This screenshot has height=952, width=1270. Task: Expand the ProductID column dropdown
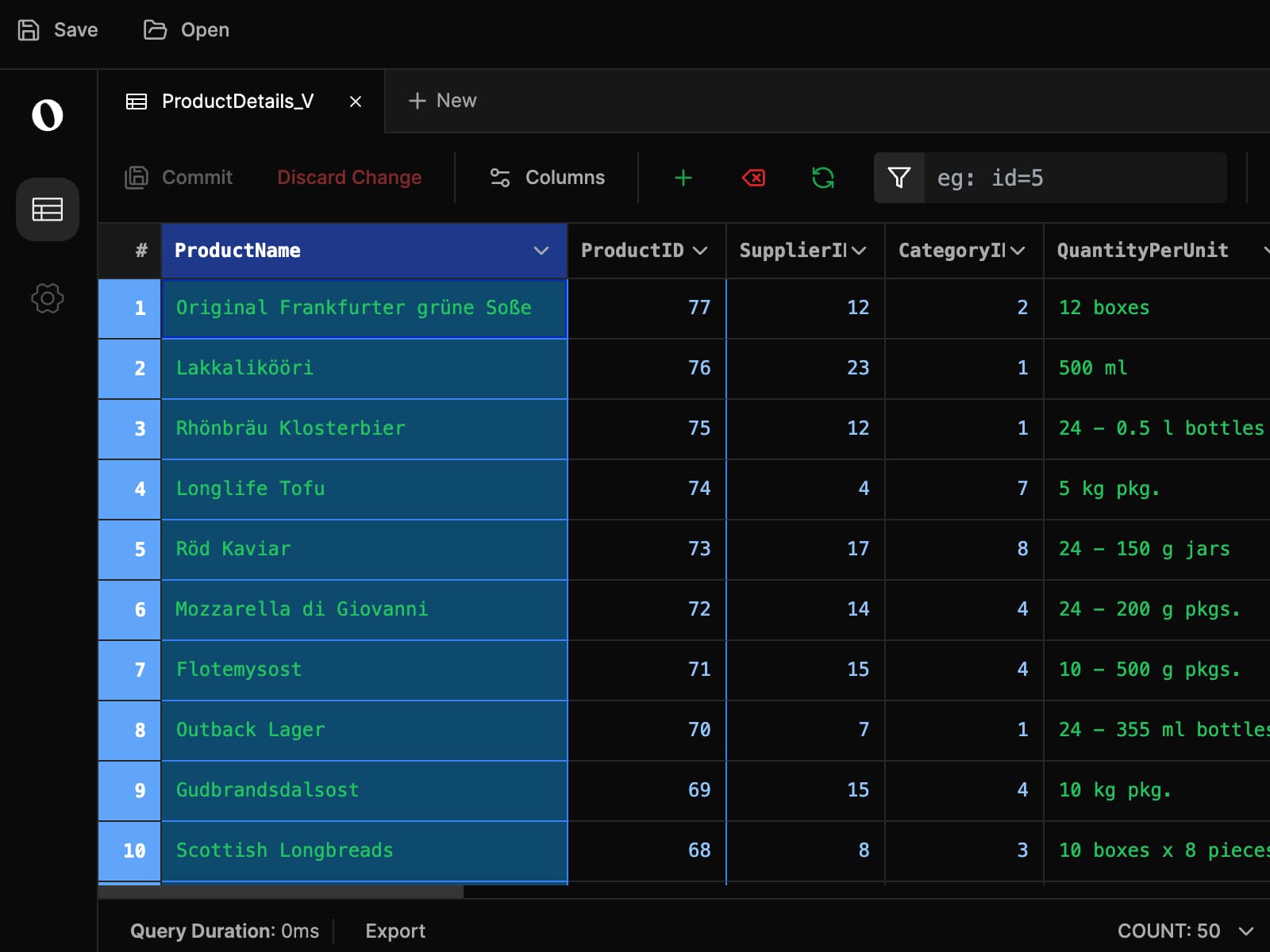[x=699, y=251]
